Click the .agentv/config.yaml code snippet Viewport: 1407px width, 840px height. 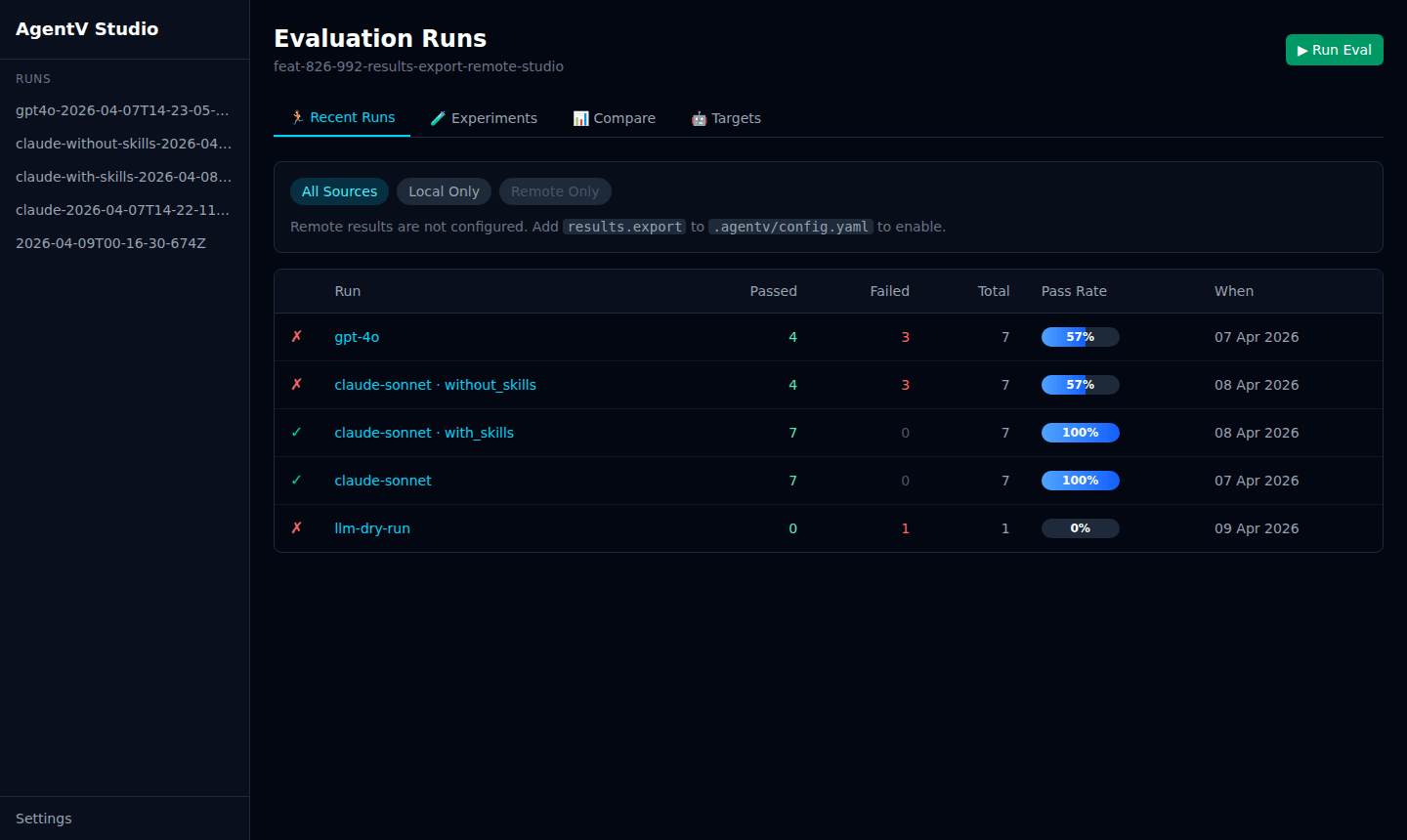tap(790, 227)
